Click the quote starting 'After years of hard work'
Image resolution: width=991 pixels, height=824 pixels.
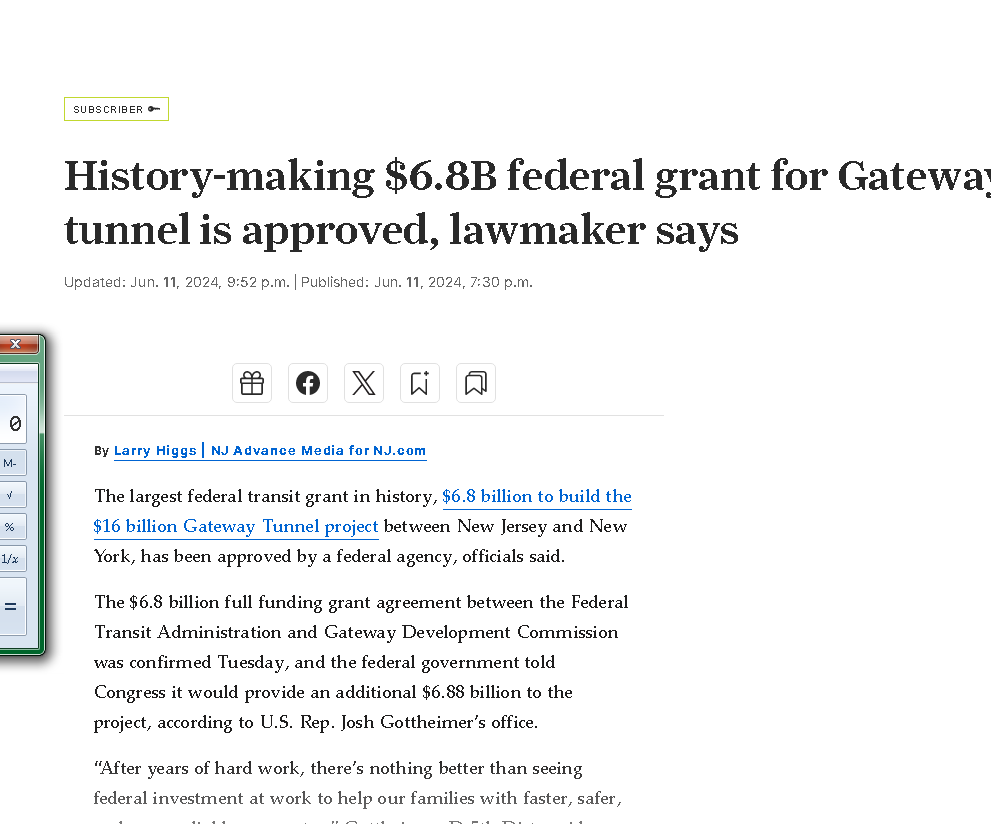click(358, 791)
